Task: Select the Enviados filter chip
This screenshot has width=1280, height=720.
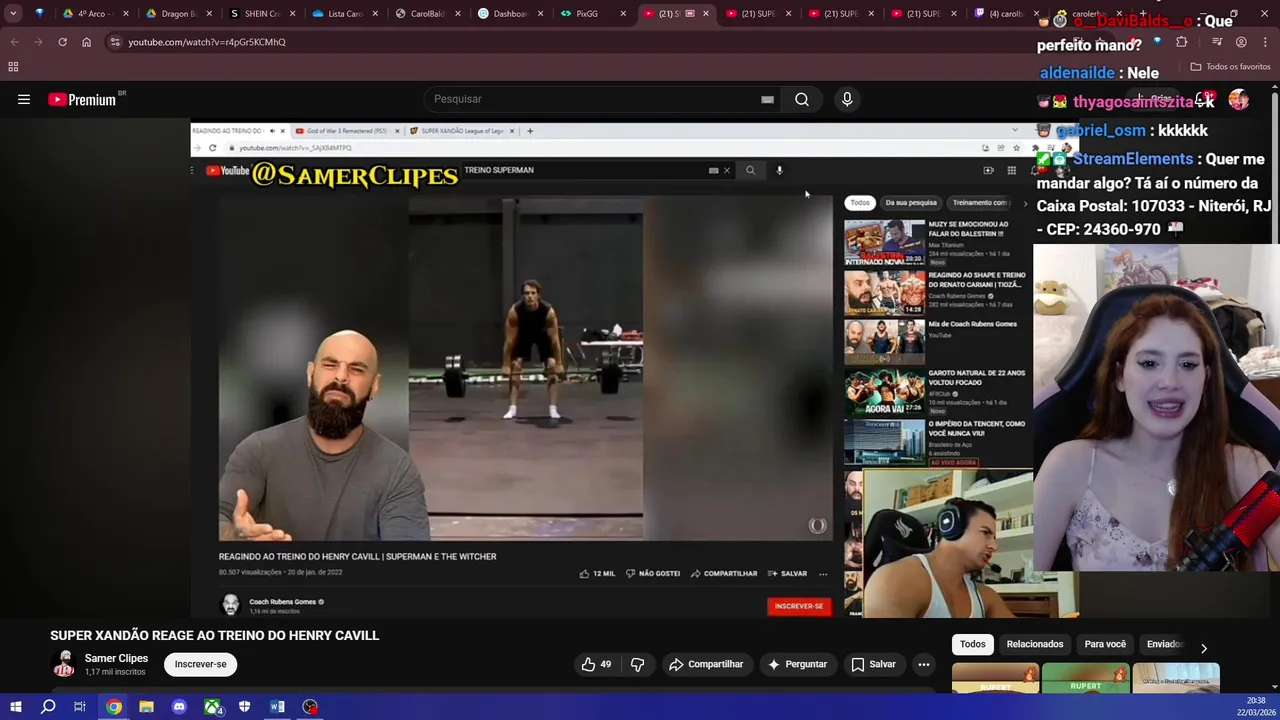Action: point(1164,644)
